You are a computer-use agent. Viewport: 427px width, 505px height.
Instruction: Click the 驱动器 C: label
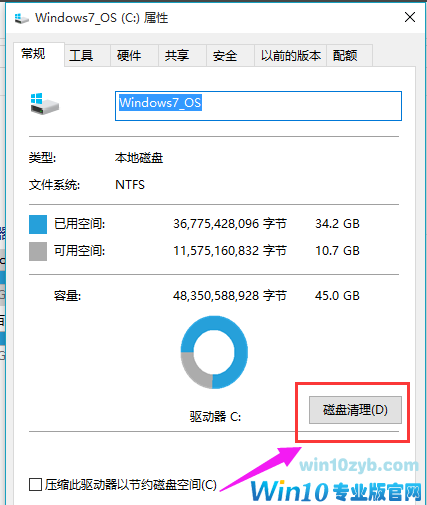pos(215,417)
